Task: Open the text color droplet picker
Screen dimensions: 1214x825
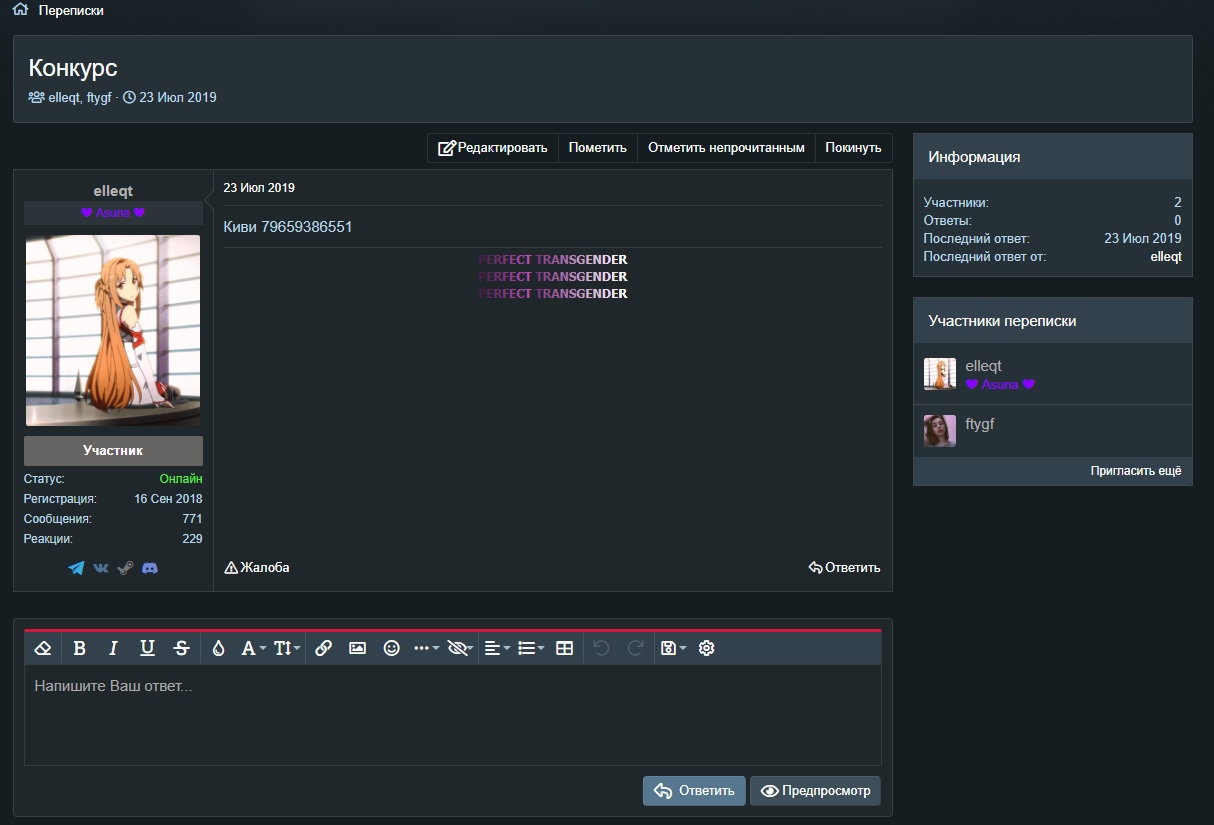Action: point(218,648)
